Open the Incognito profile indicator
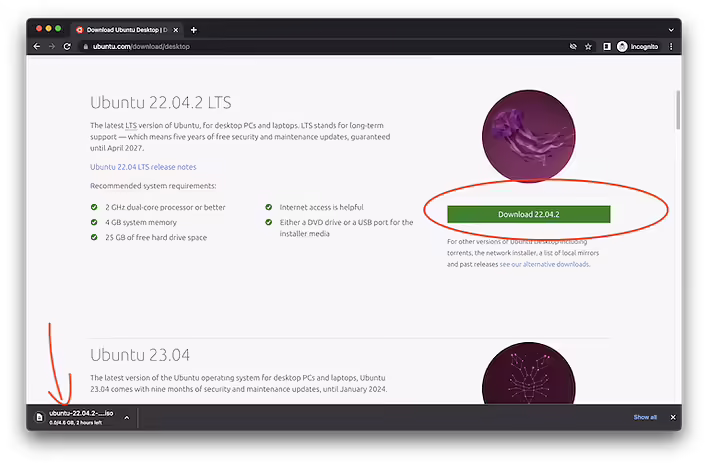Screen dimensions: 708x466 pos(638,47)
